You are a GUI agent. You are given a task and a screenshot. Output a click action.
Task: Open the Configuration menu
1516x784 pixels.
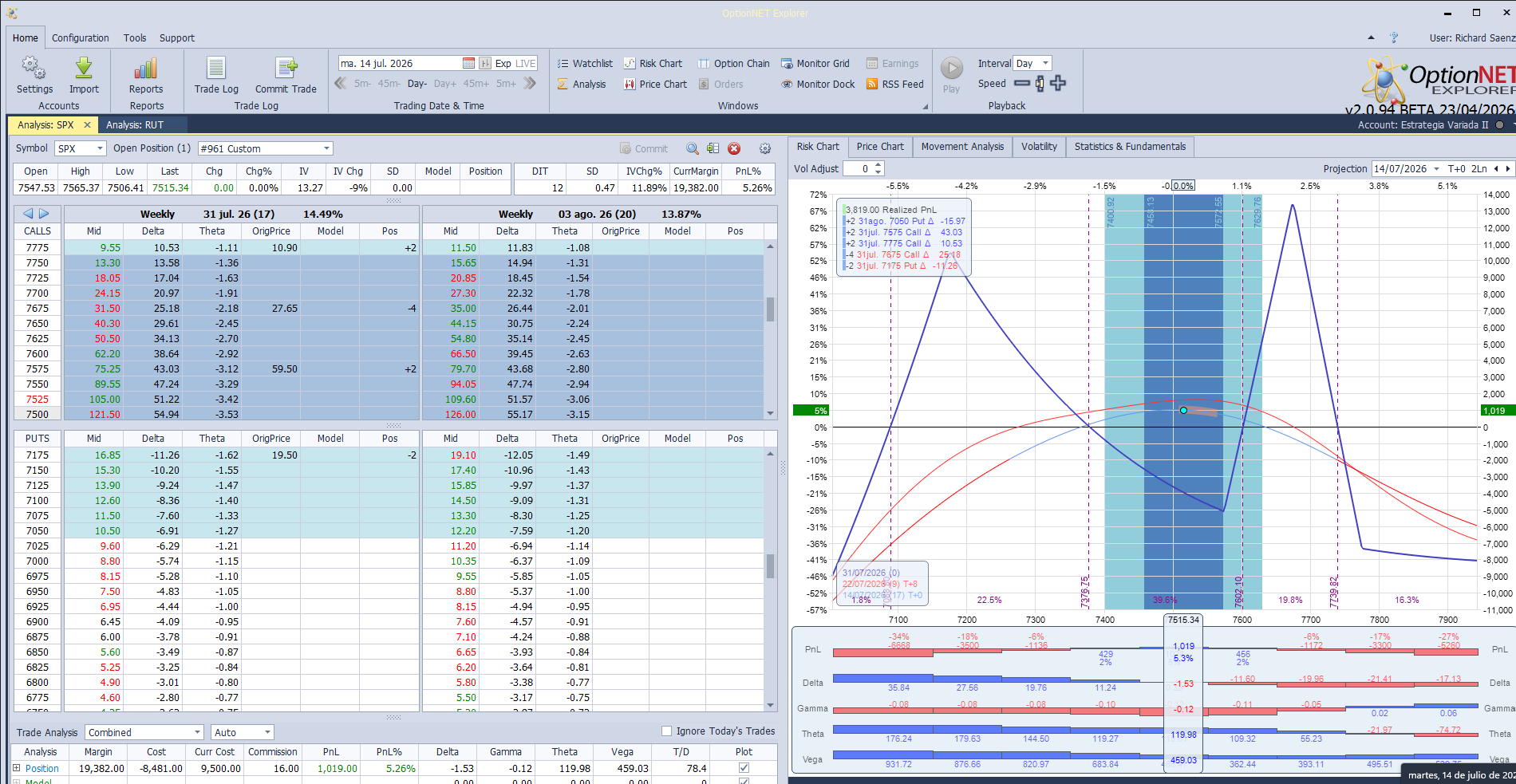click(x=81, y=38)
